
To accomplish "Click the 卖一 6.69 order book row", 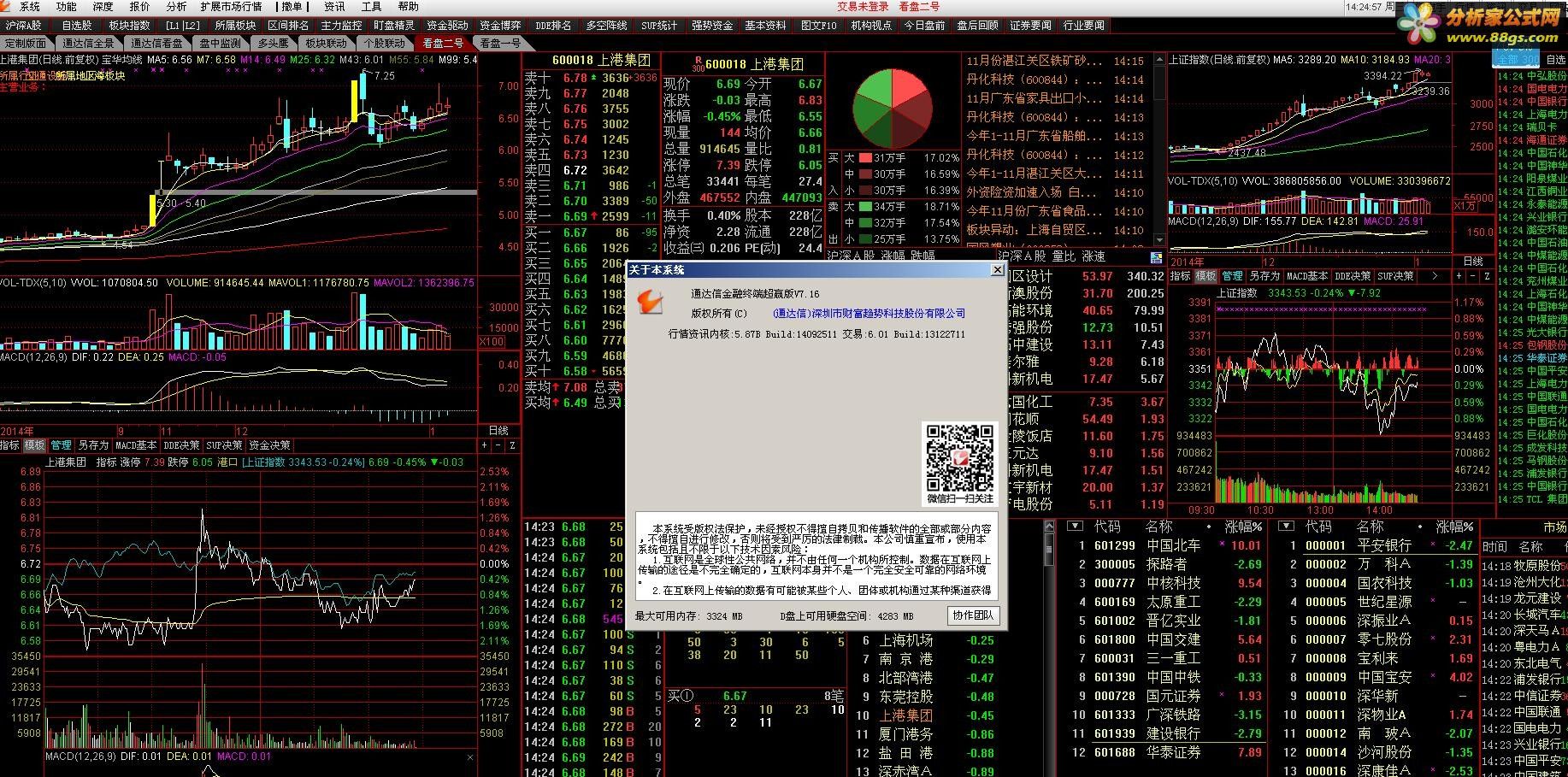I will (591, 216).
